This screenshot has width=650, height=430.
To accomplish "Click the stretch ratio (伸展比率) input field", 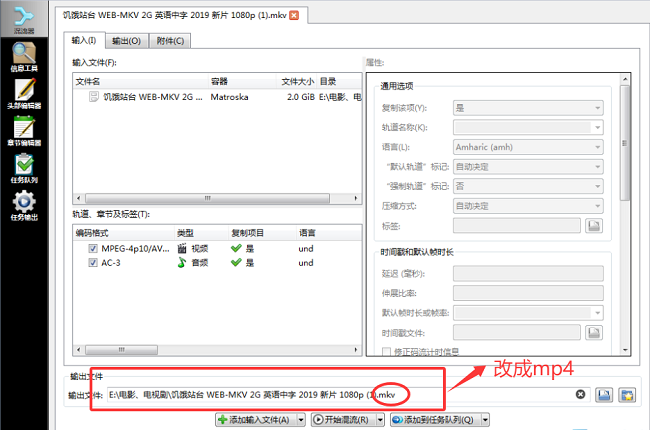I will coord(528,293).
